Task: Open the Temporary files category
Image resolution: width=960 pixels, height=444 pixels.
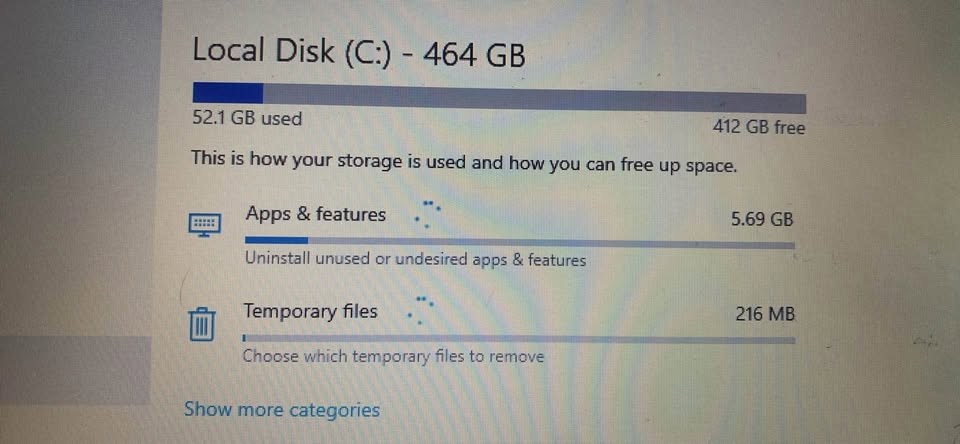Action: pos(311,311)
